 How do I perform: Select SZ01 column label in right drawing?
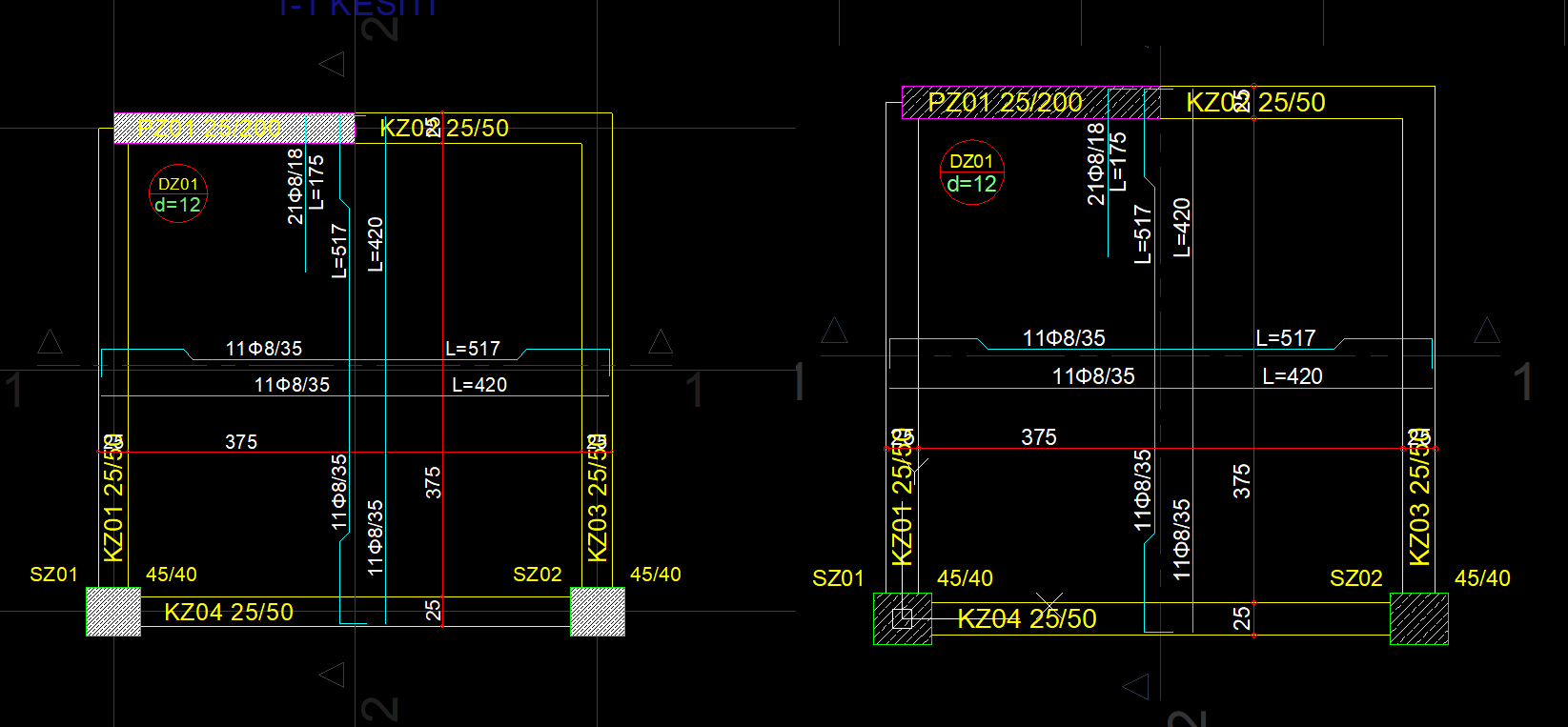click(x=839, y=578)
